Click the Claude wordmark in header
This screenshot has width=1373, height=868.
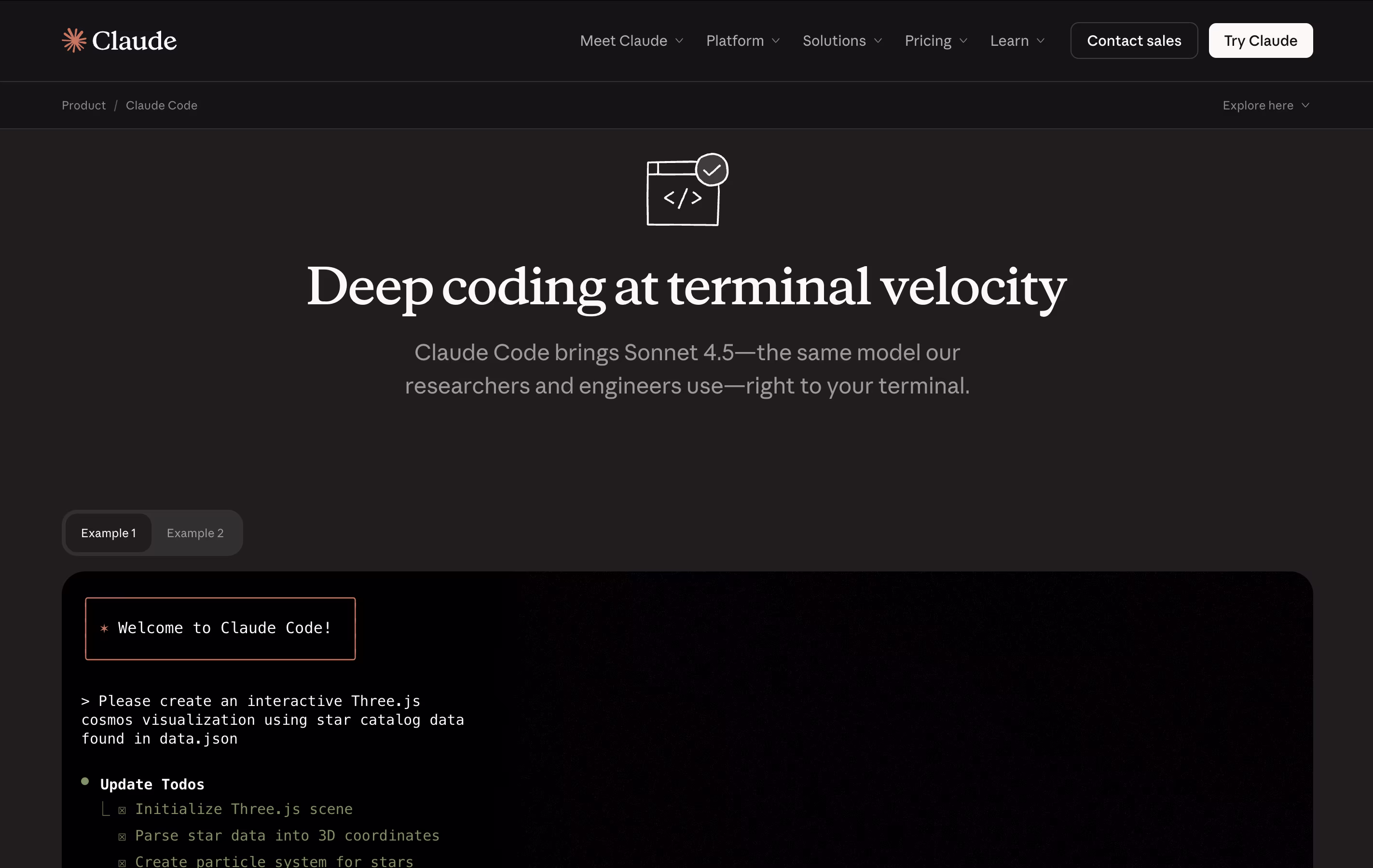click(x=134, y=41)
